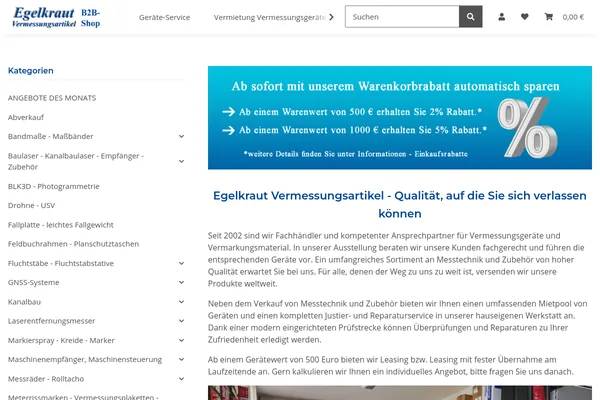Click the search magnifier button
Viewport: 600px width, 400px height.
click(471, 17)
